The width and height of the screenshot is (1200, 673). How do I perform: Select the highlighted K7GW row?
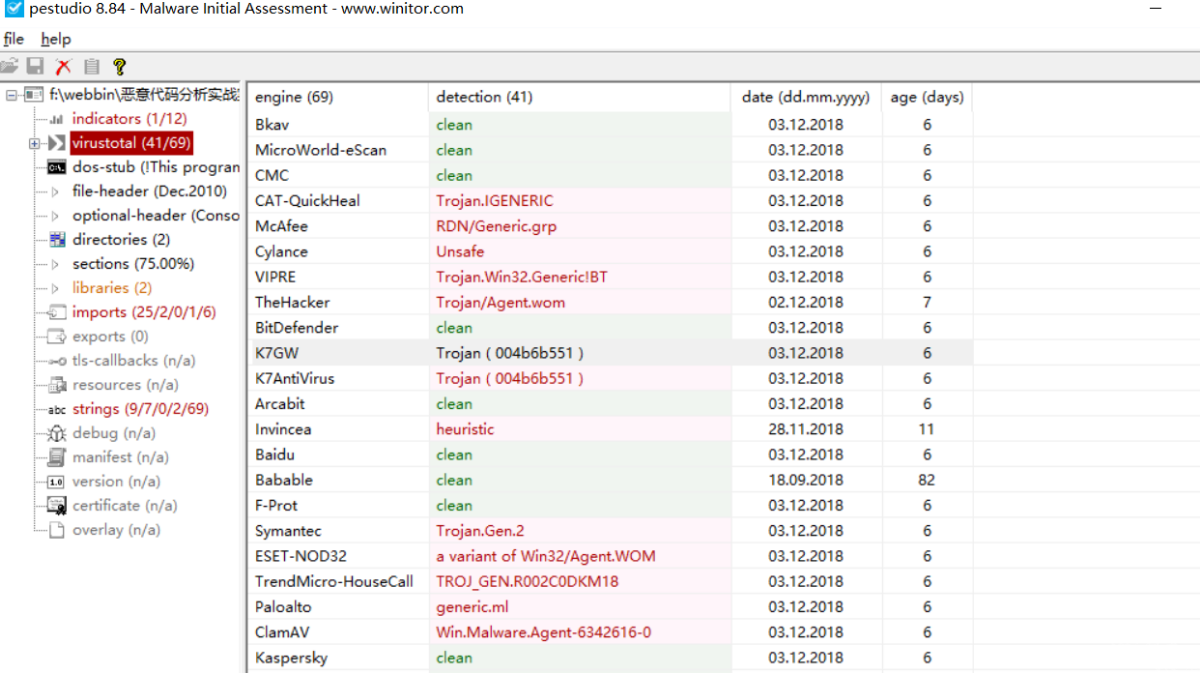click(610, 353)
